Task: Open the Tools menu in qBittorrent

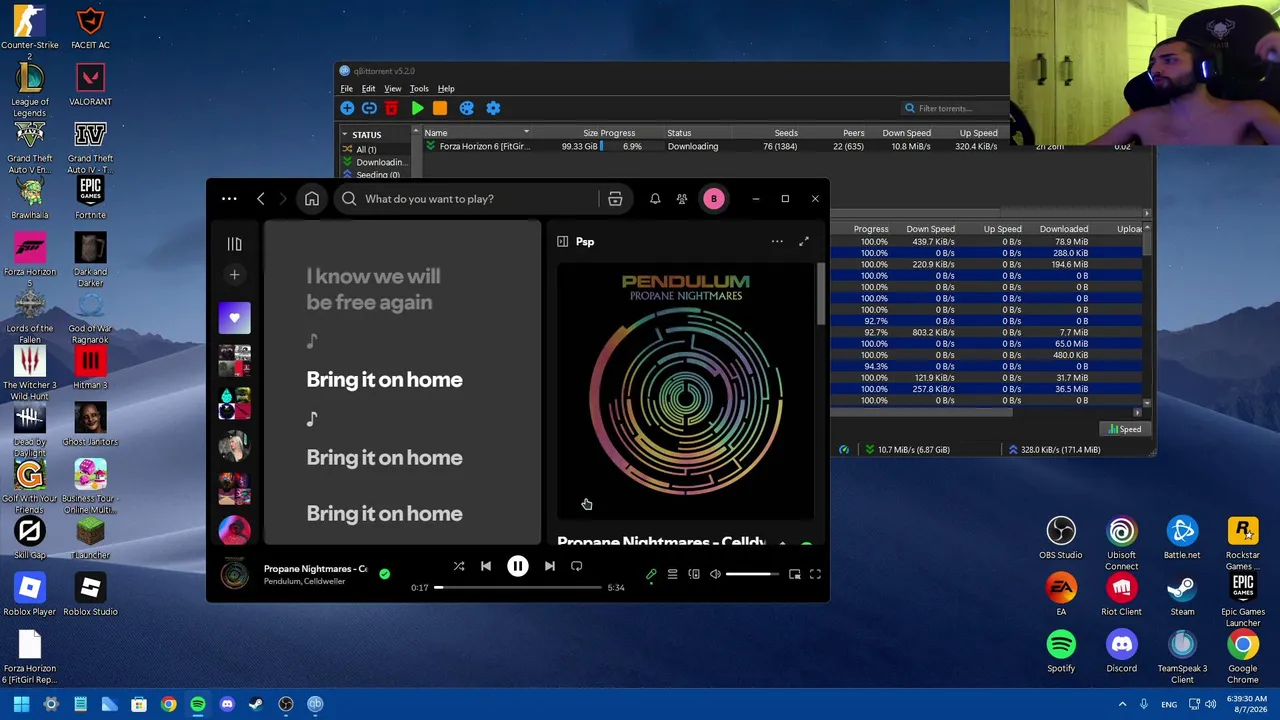Action: tap(419, 89)
